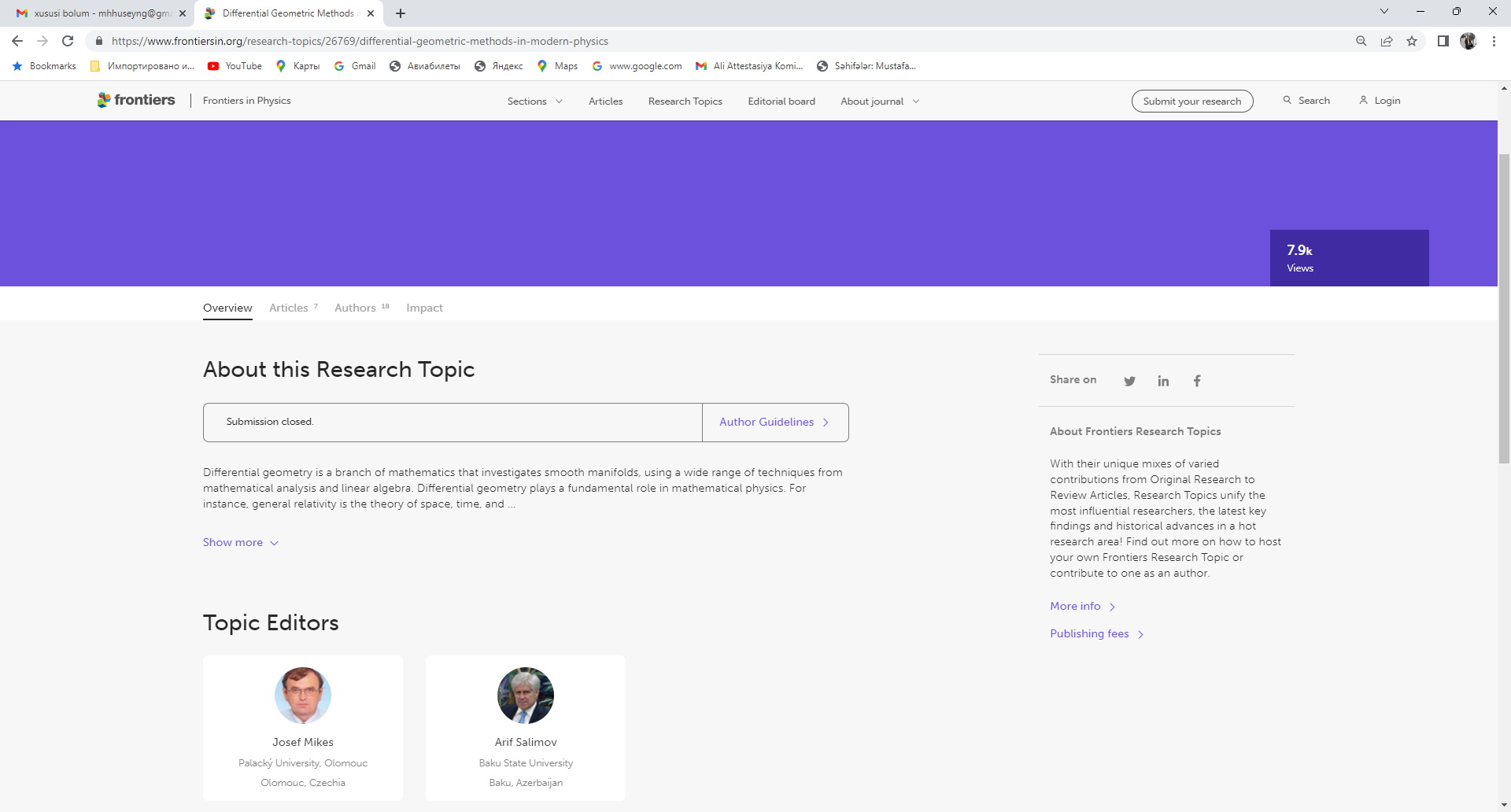Viewport: 1511px width, 812px height.
Task: Switch to the Articles tab
Action: point(289,308)
